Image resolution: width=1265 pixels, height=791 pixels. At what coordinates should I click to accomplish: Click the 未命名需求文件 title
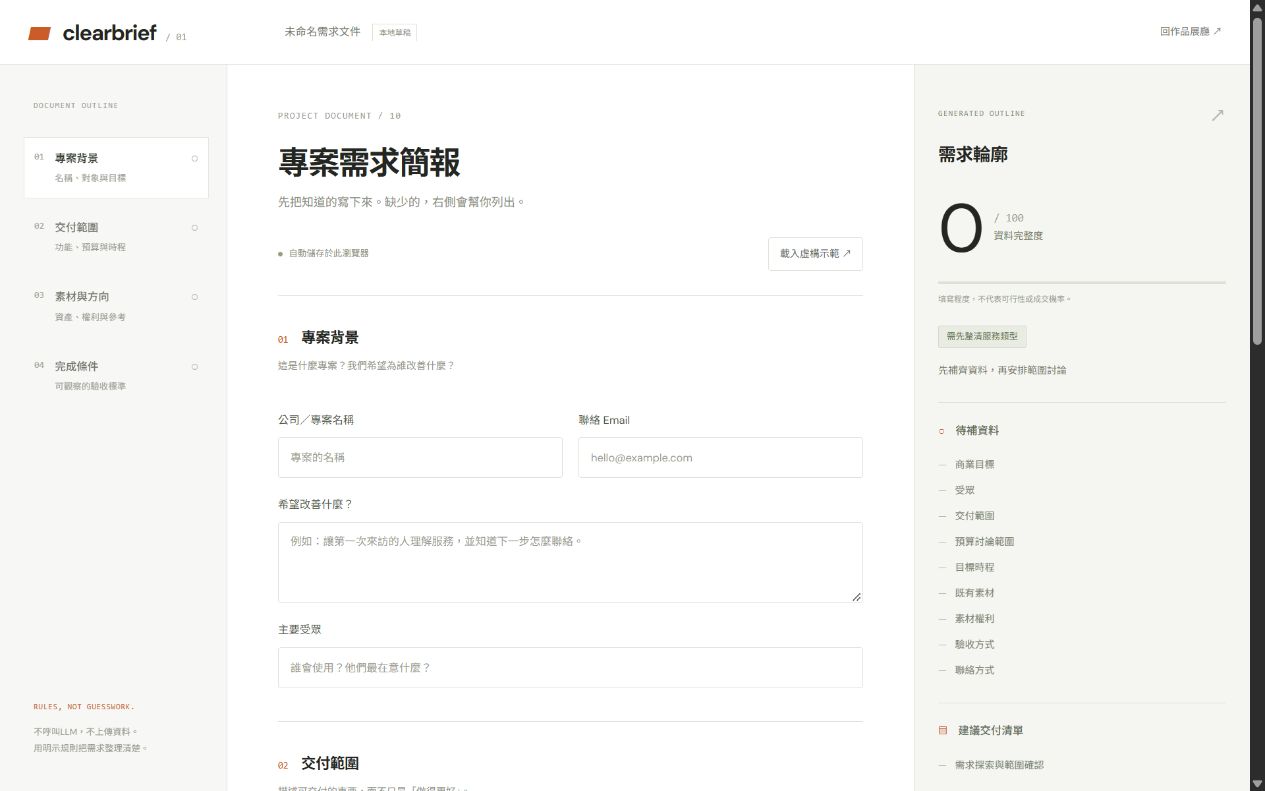322,32
